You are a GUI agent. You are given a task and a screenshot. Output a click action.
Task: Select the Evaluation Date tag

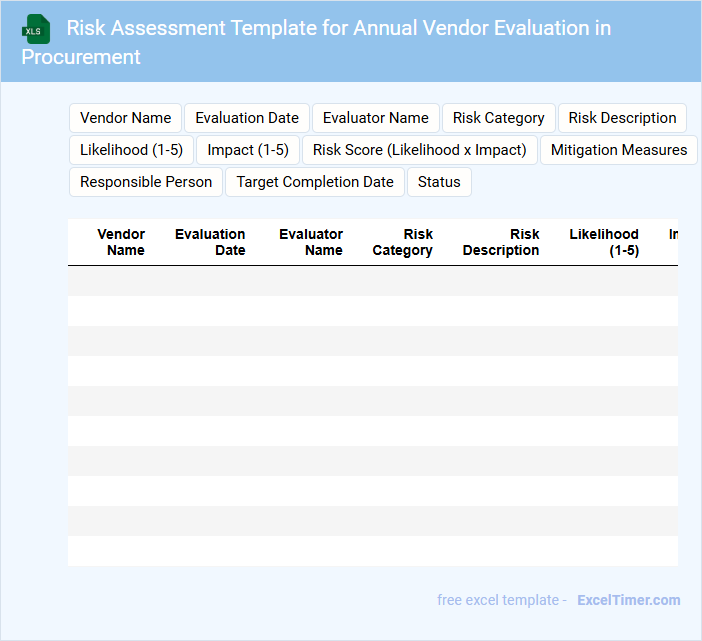[247, 118]
